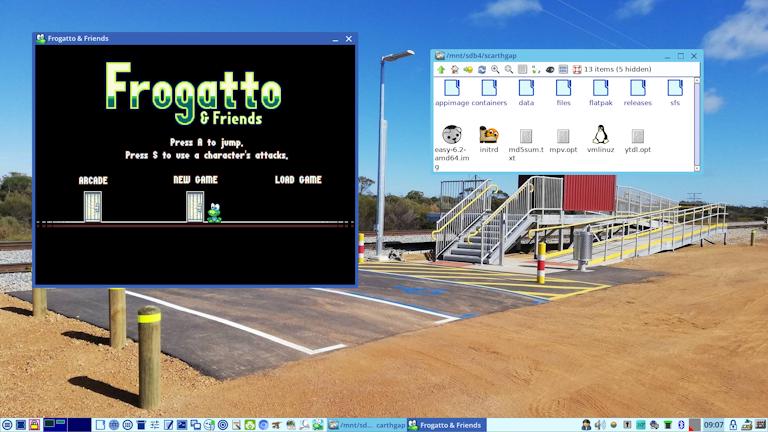Open the sfs folder

675,93
